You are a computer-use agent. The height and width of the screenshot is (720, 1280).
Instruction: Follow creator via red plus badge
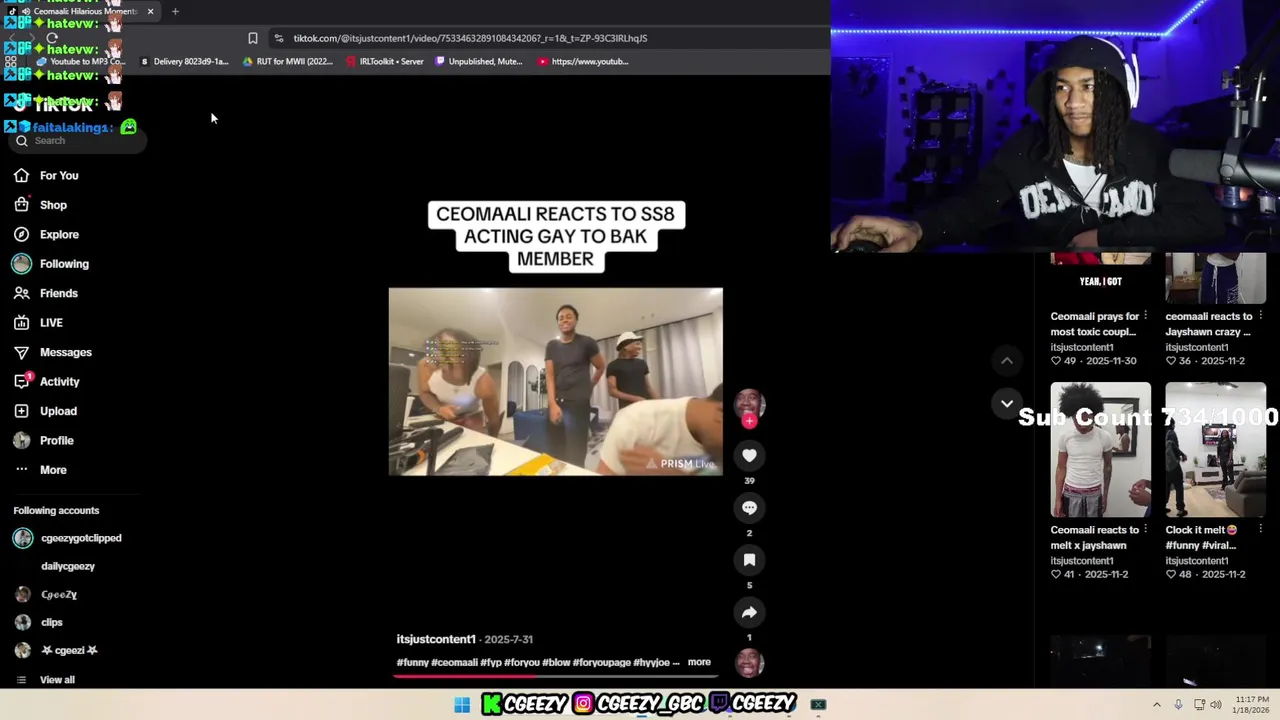tap(749, 421)
